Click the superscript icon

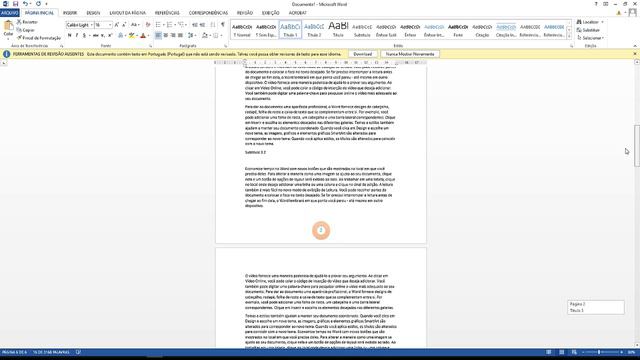click(110, 36)
